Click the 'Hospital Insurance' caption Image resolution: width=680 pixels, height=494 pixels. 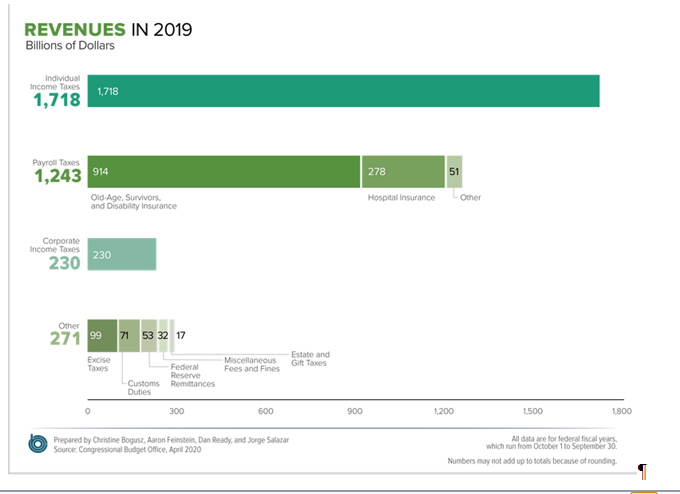coord(401,197)
